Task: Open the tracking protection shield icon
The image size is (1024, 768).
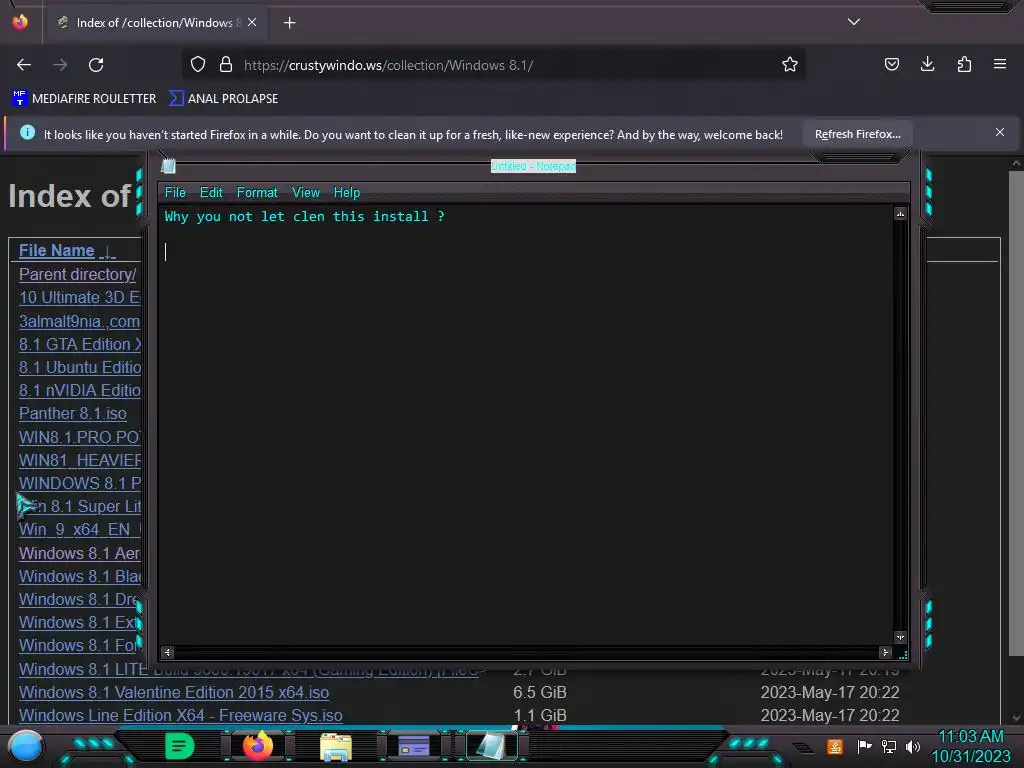Action: (x=198, y=64)
